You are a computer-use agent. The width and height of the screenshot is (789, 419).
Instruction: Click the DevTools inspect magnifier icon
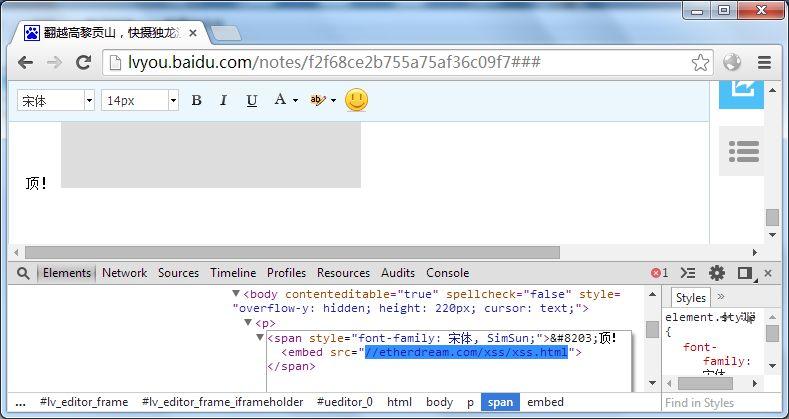(23, 273)
